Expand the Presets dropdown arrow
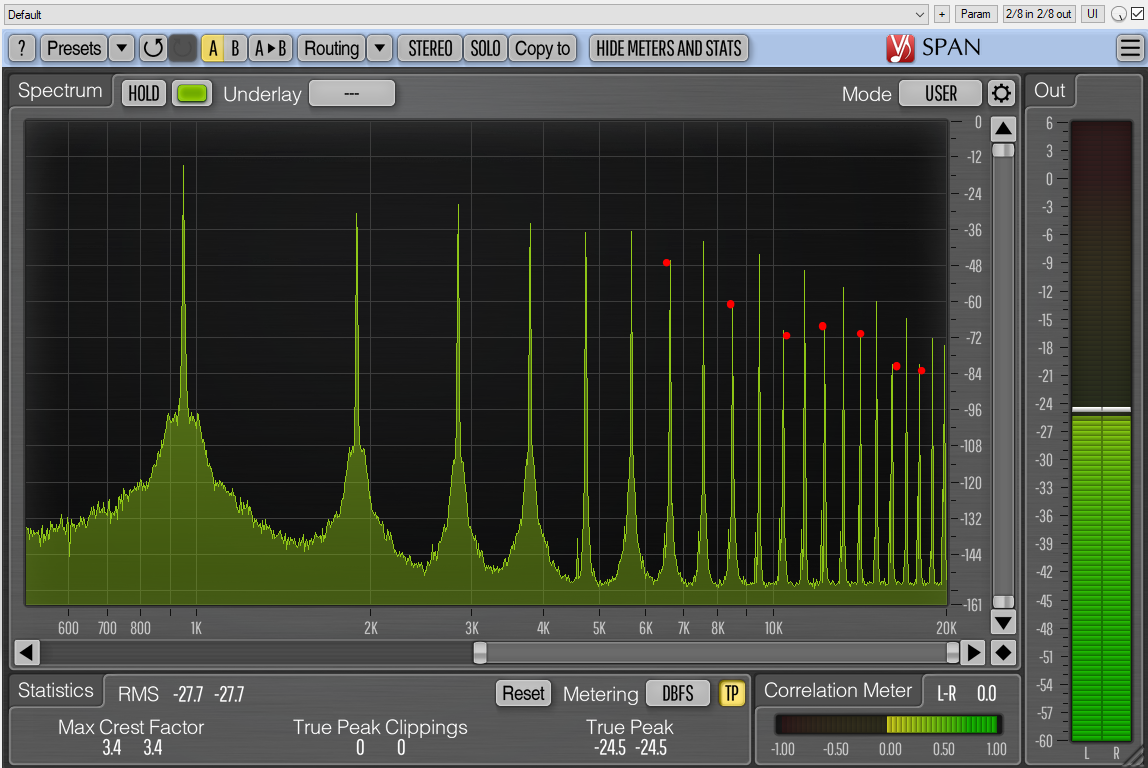The width and height of the screenshot is (1148, 768). 121,48
